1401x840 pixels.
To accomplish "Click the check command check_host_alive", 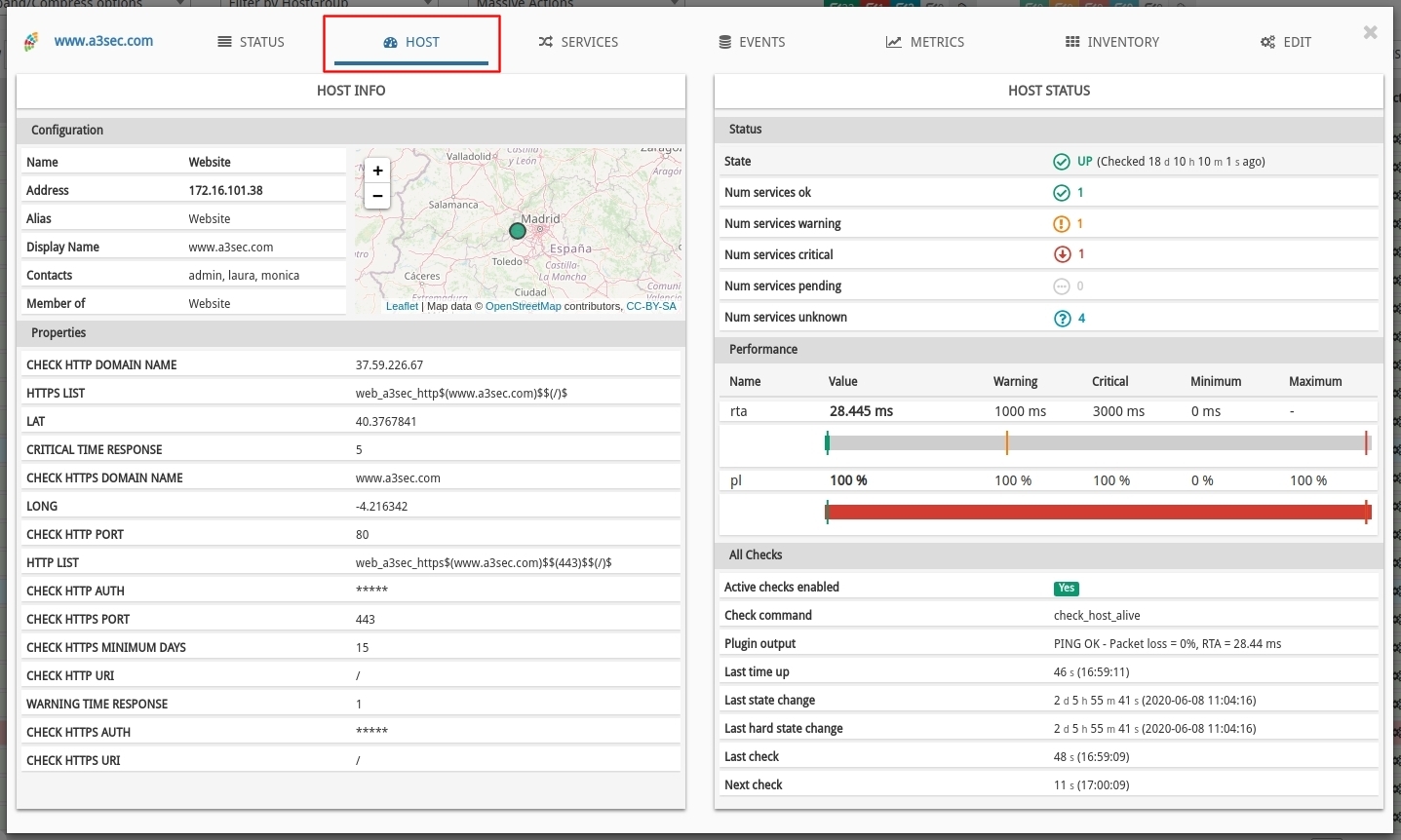I will [1097, 616].
